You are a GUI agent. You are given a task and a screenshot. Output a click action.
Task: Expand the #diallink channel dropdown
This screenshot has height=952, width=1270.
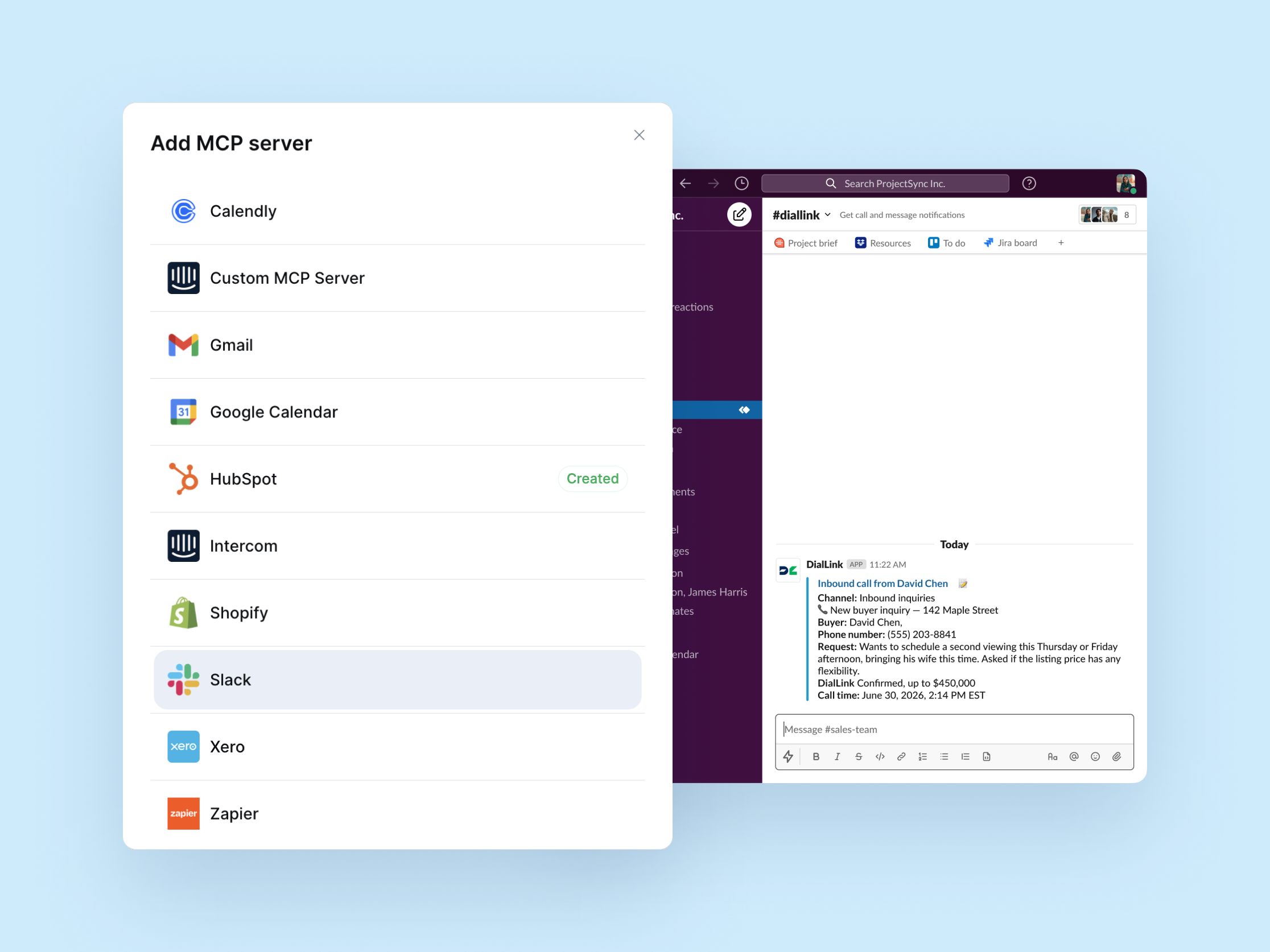point(827,215)
